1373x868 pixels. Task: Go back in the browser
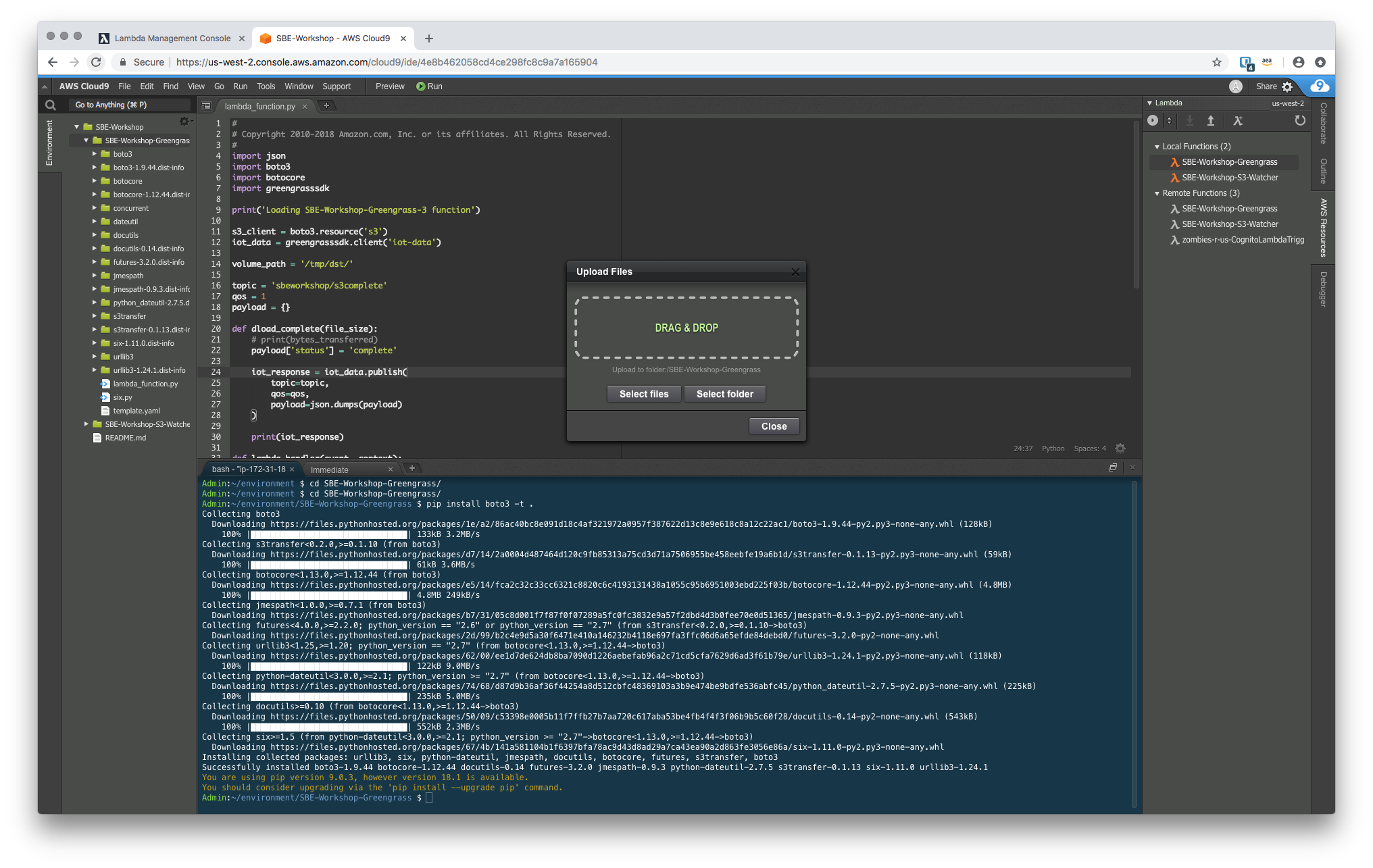tap(52, 62)
